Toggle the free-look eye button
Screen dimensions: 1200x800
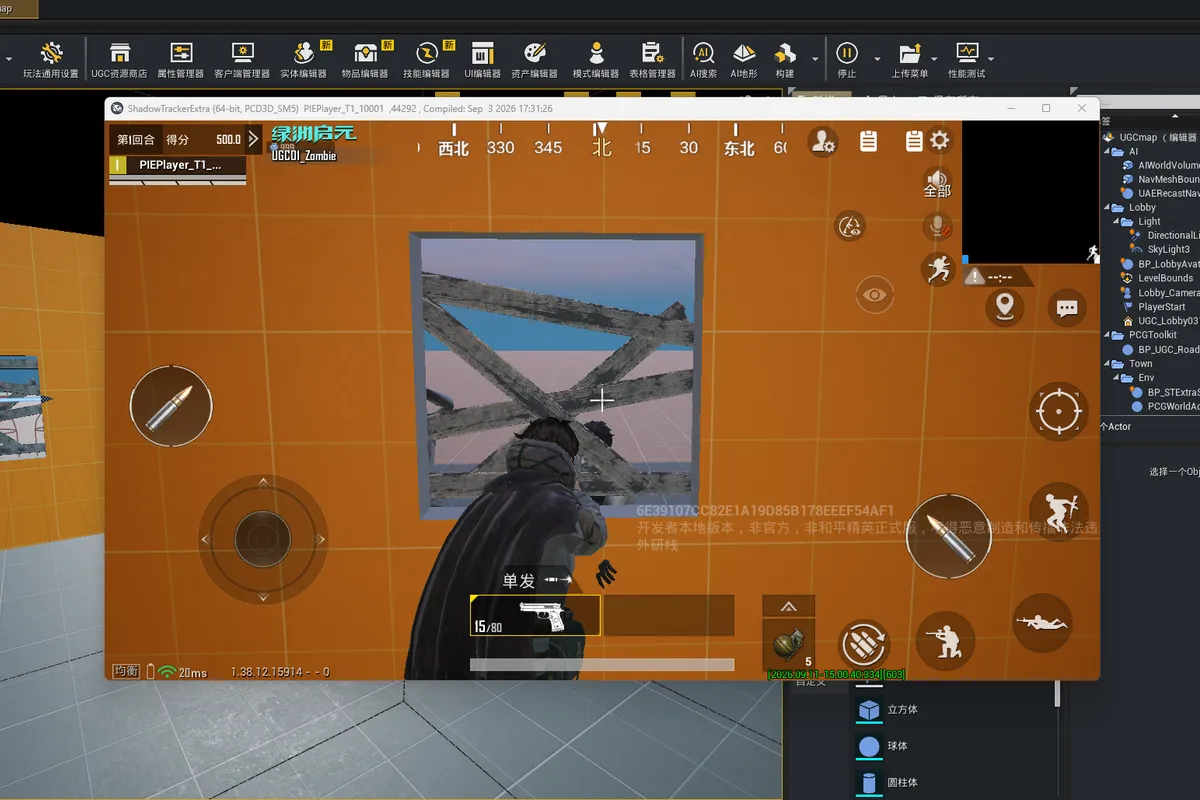click(875, 295)
